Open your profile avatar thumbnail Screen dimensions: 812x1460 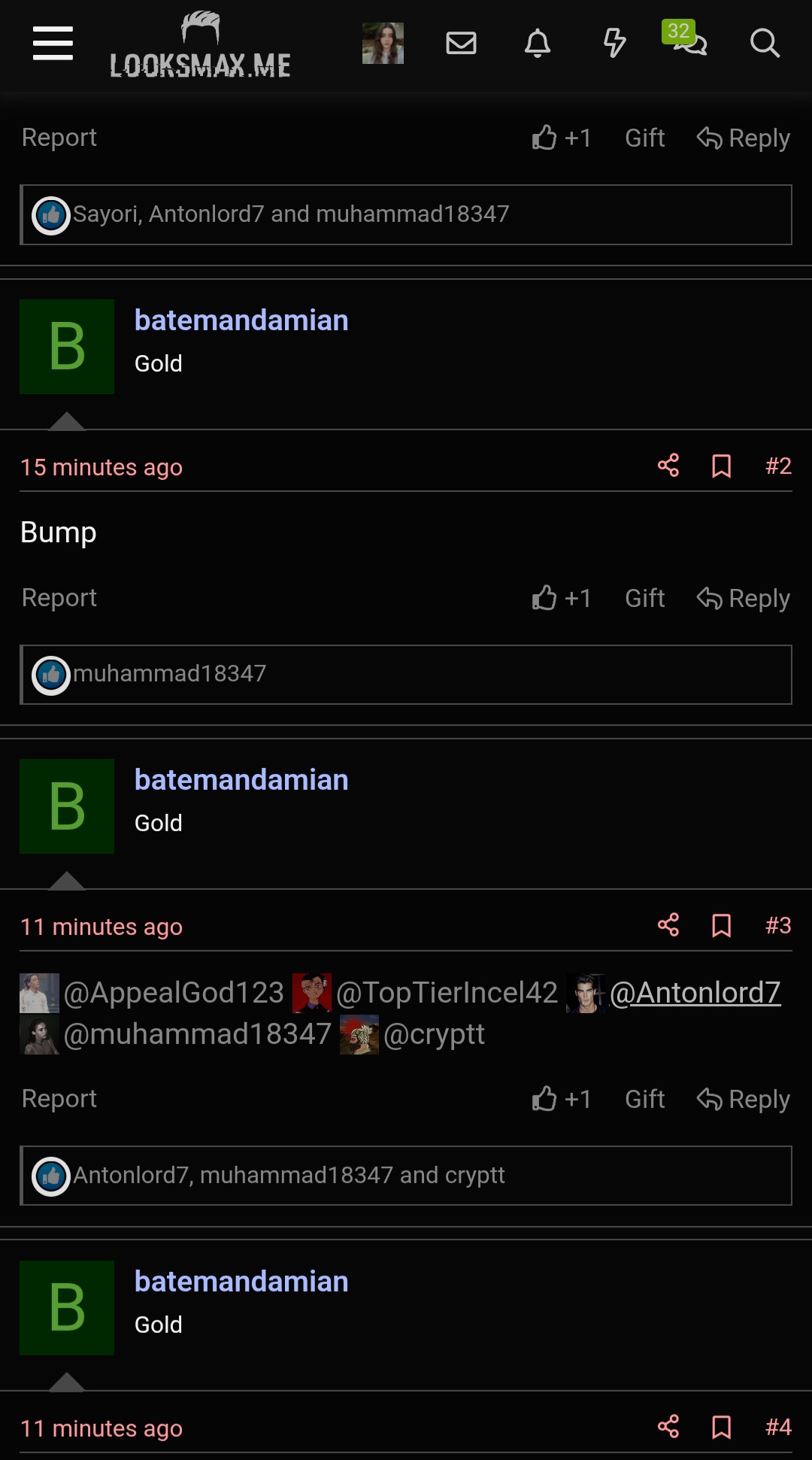(383, 43)
